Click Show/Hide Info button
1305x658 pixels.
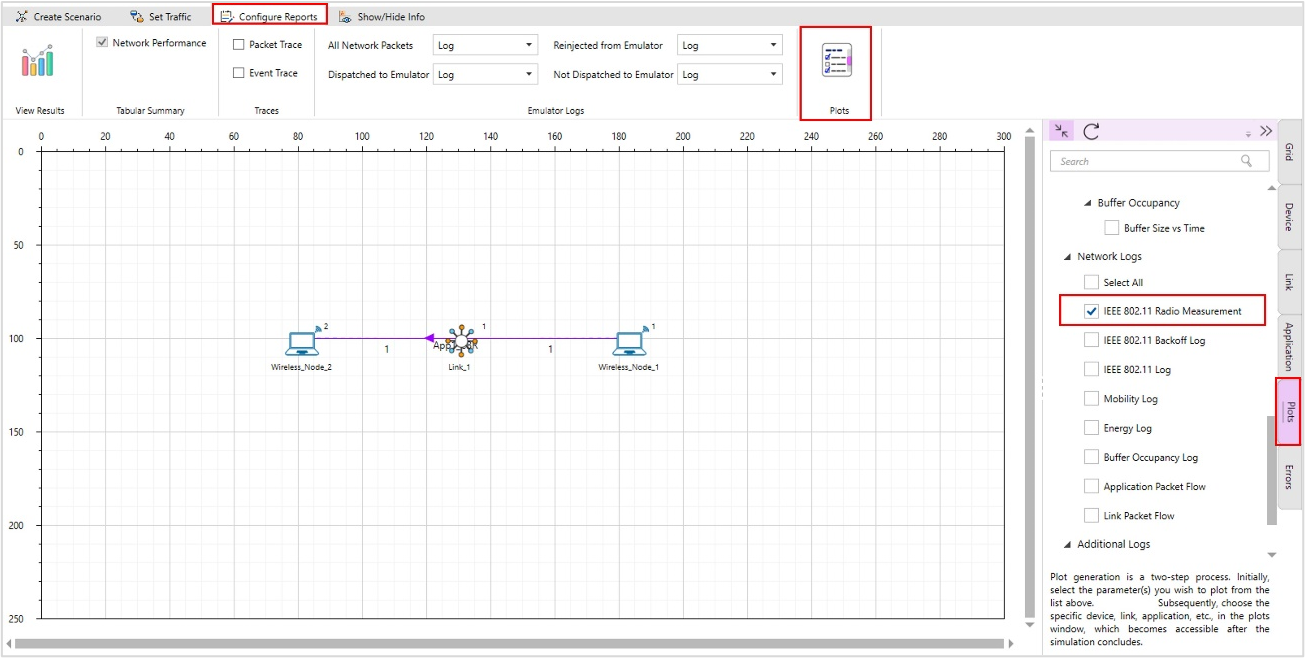381,16
